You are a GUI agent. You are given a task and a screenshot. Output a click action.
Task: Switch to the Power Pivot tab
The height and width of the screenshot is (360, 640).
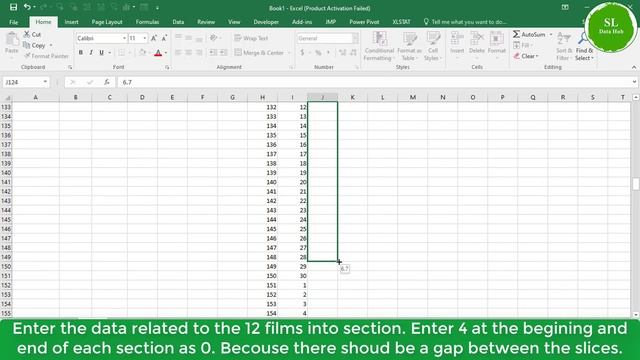[364, 22]
